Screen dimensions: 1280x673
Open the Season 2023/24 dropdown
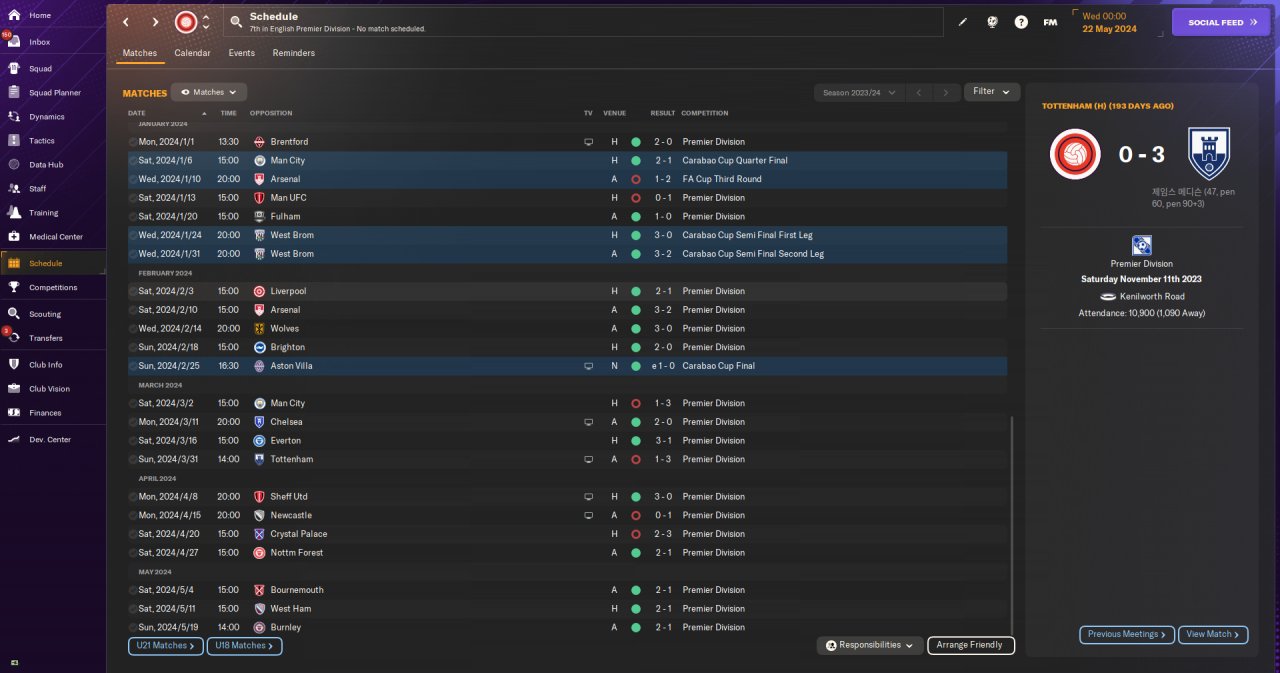(x=860, y=92)
